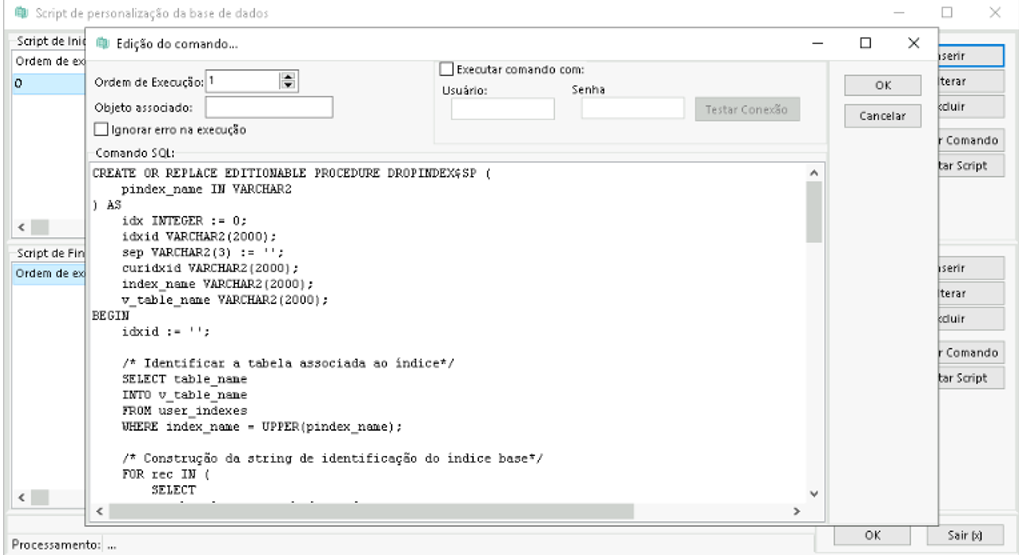The height and width of the screenshot is (555, 1019).
Task: Click Ordem de ex header in the Script de Fim list
Action: 49,273
